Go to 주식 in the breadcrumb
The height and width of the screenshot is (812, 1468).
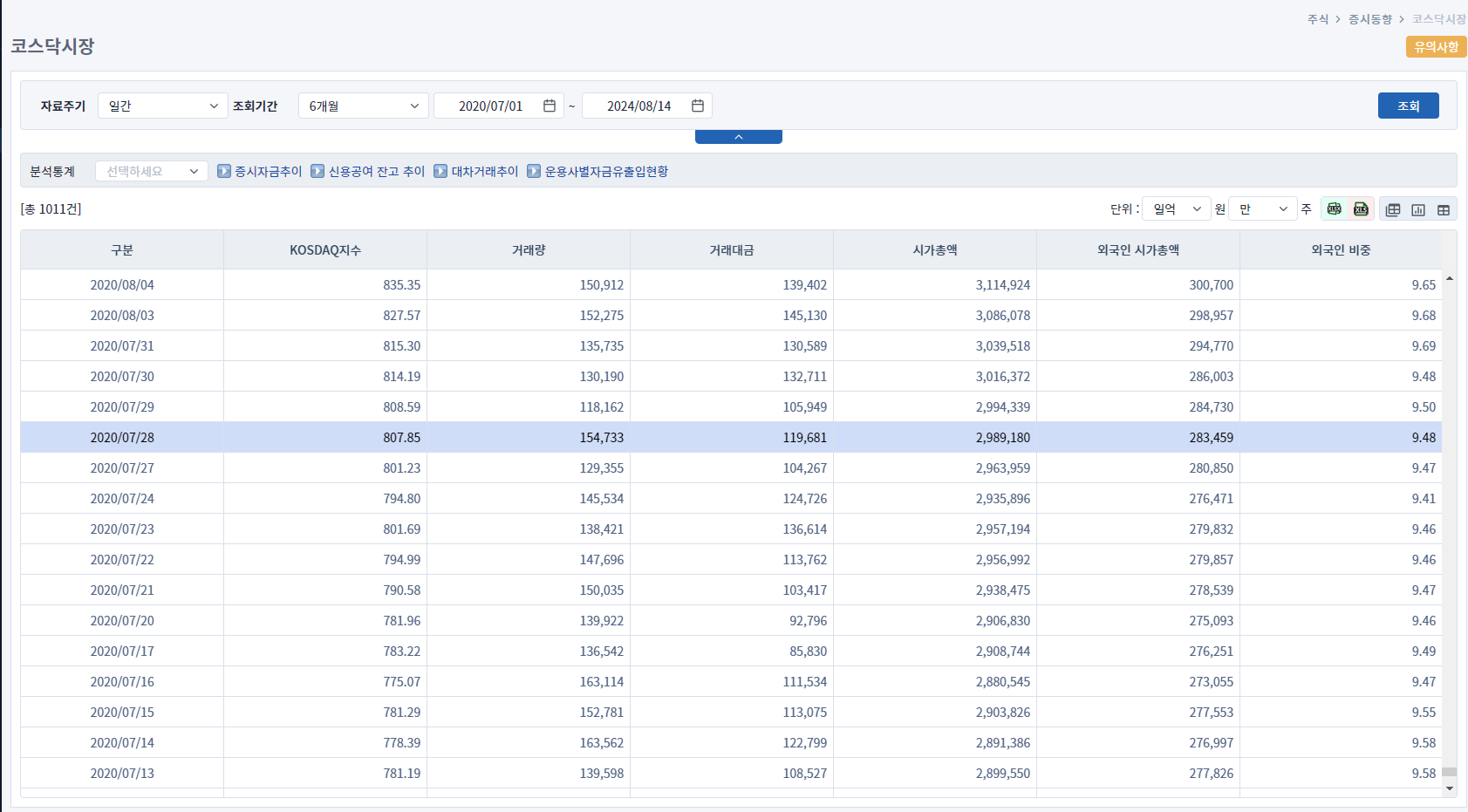coord(1318,19)
